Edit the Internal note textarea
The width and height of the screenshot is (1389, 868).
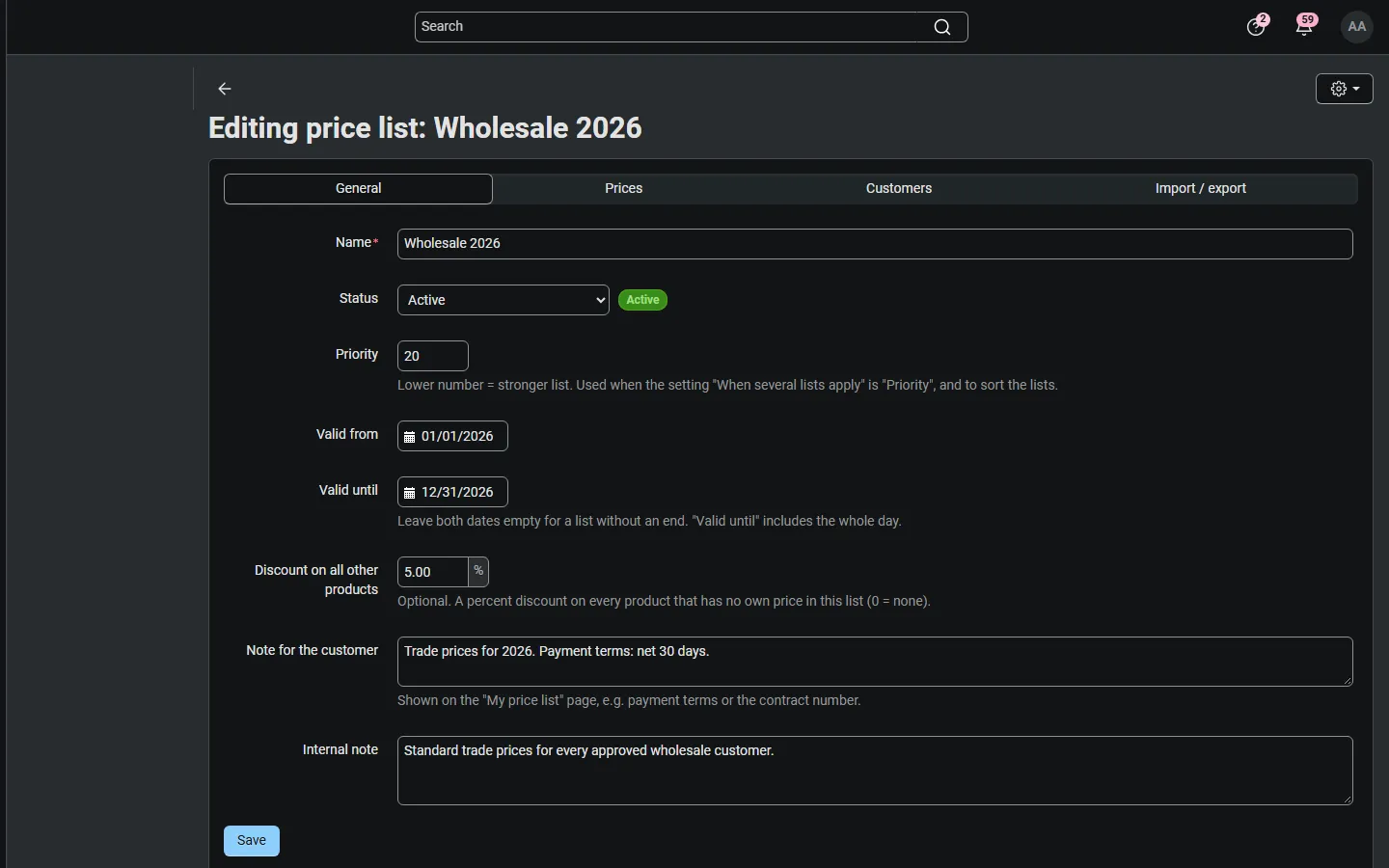[875, 771]
